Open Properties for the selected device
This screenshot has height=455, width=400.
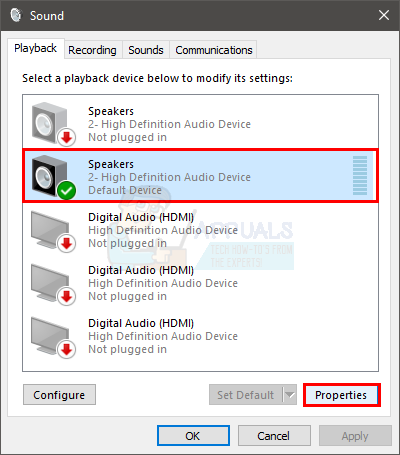(341, 395)
